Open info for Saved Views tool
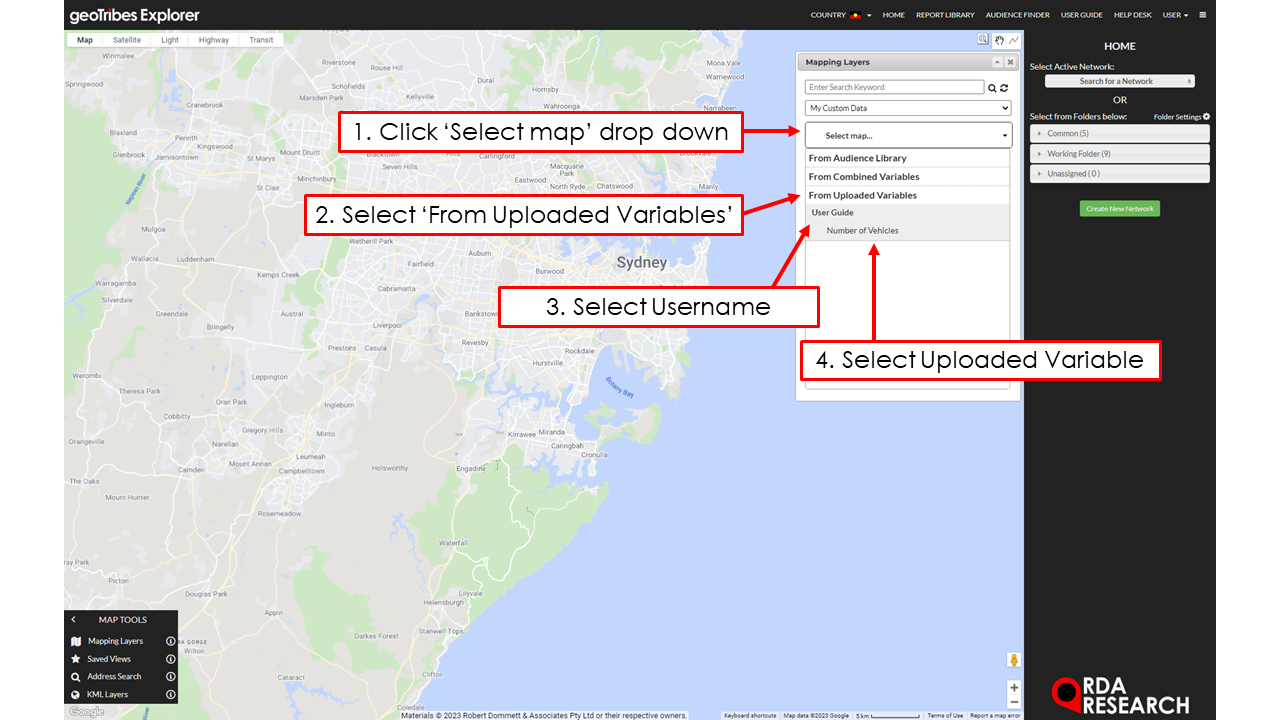 tap(171, 659)
